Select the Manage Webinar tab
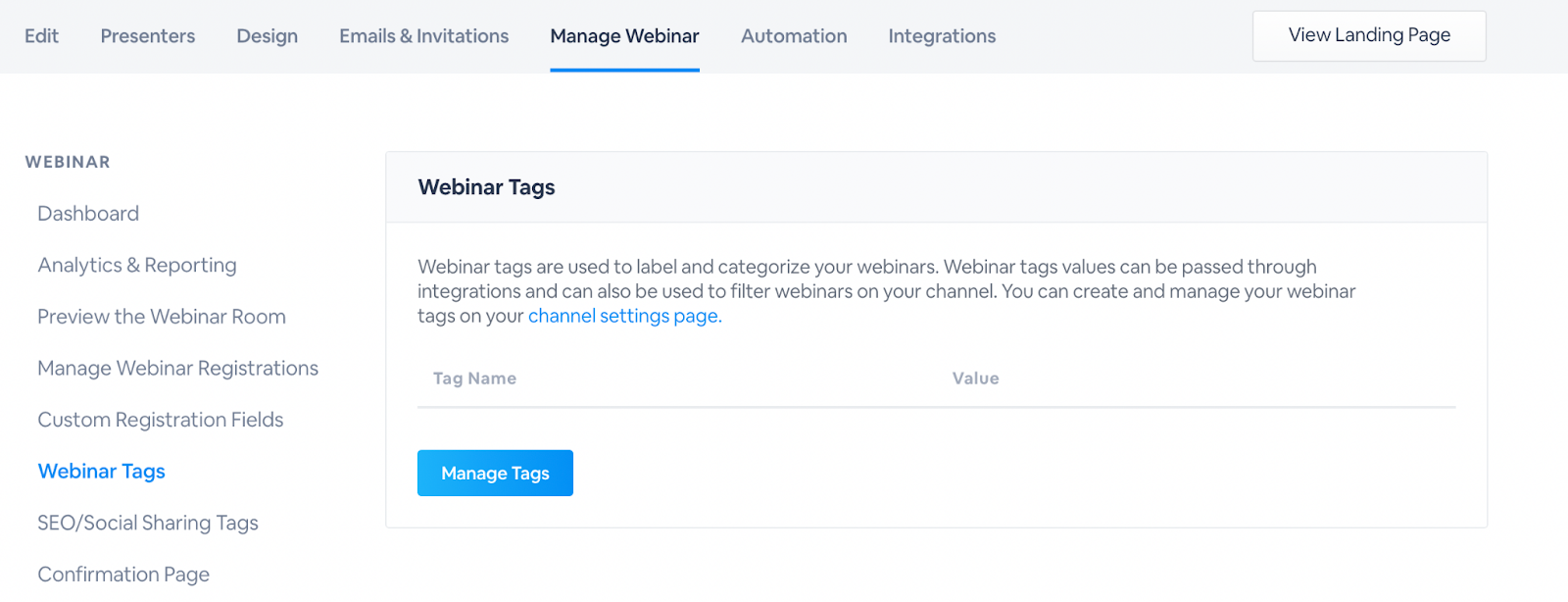Screen dimensions: 1568x602 (x=624, y=36)
